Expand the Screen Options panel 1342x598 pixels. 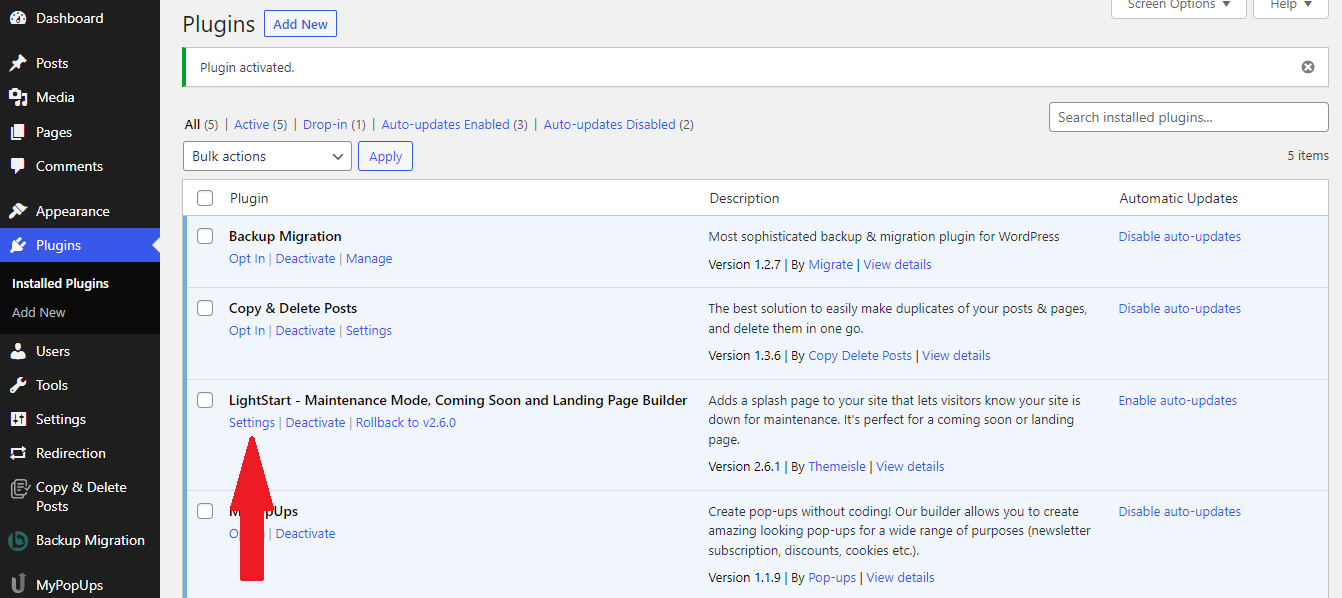[x=1178, y=5]
